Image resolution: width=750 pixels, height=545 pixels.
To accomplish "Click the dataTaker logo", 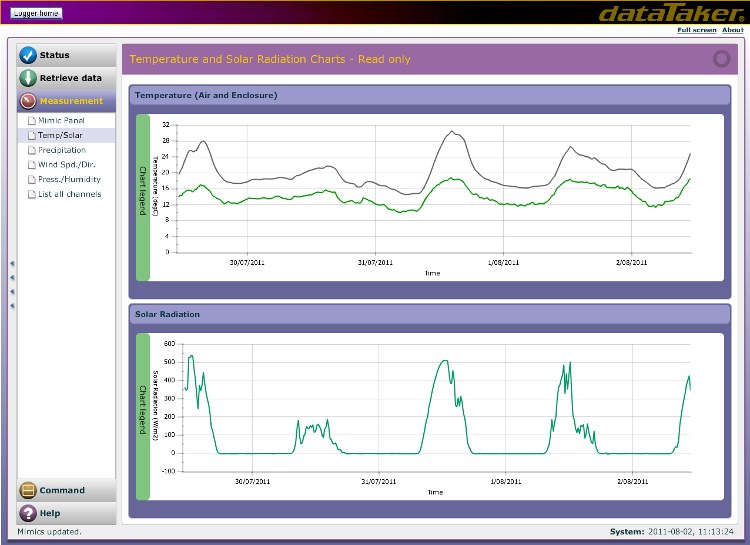I will tap(670, 14).
